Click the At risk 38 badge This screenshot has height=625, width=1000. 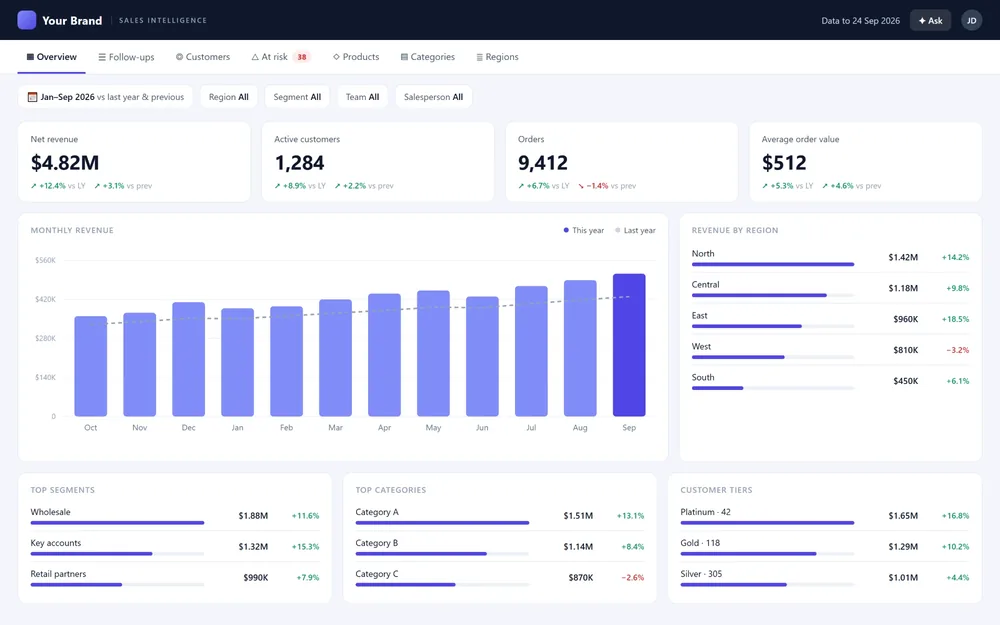click(302, 57)
